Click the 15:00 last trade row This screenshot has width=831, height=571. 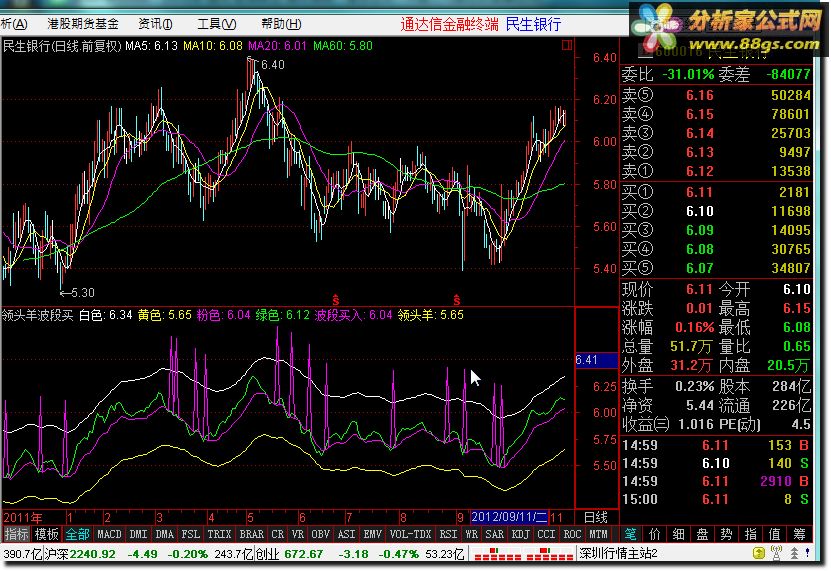click(x=716, y=499)
